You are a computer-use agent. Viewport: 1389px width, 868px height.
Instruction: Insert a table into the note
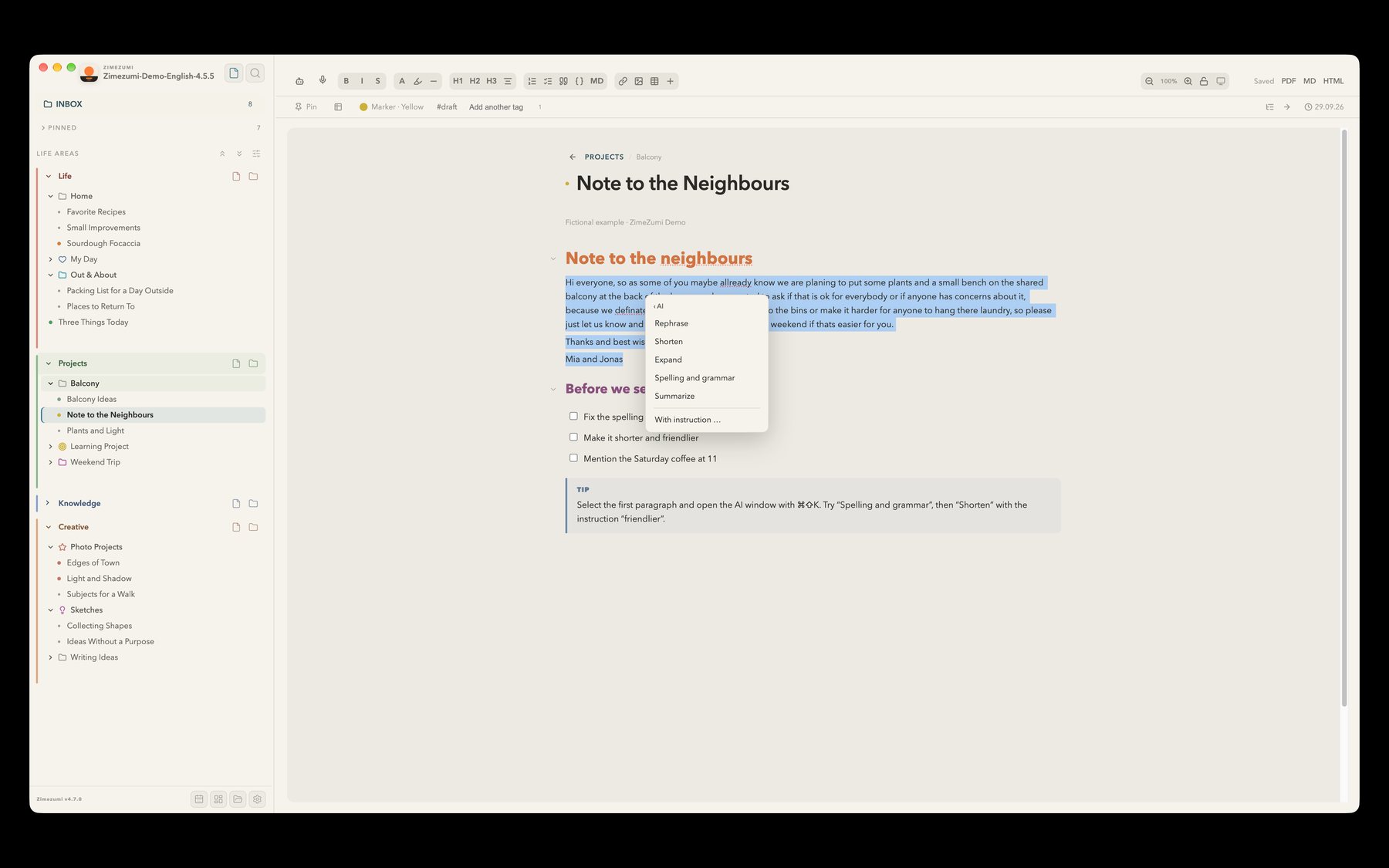tap(654, 81)
